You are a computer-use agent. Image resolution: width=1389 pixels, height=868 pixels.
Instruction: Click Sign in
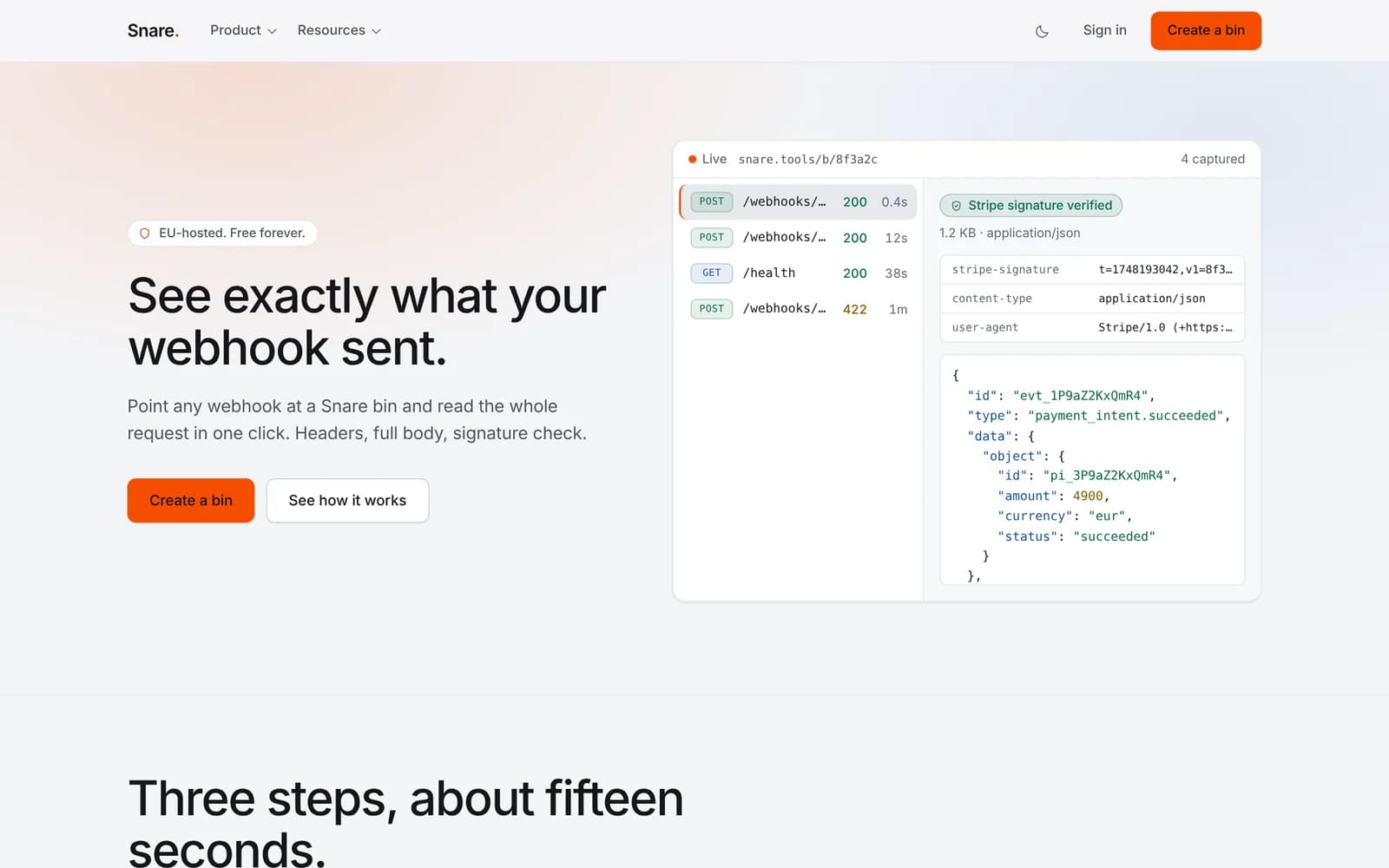(1104, 30)
